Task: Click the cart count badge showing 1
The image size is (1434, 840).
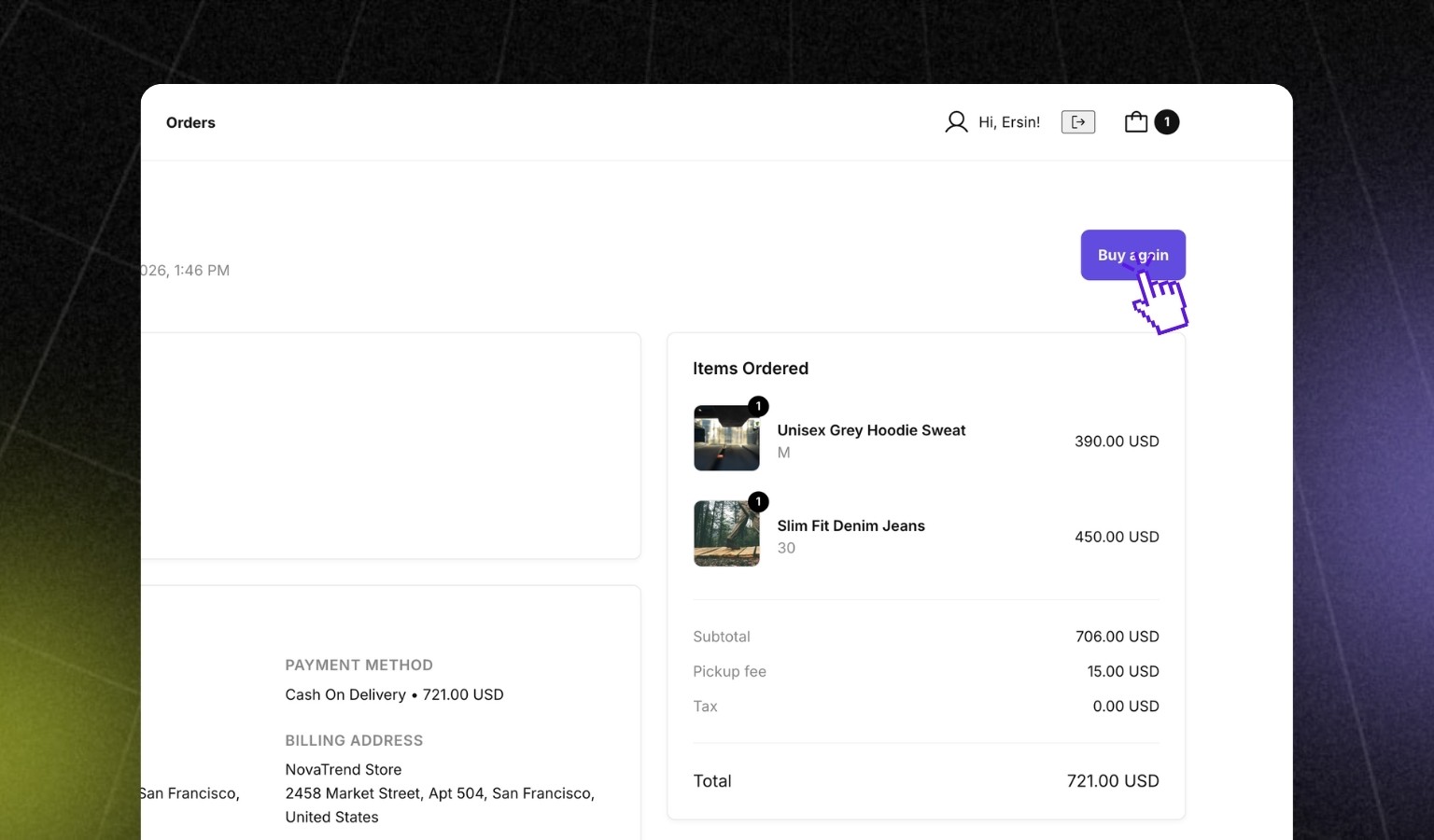Action: [x=1167, y=122]
